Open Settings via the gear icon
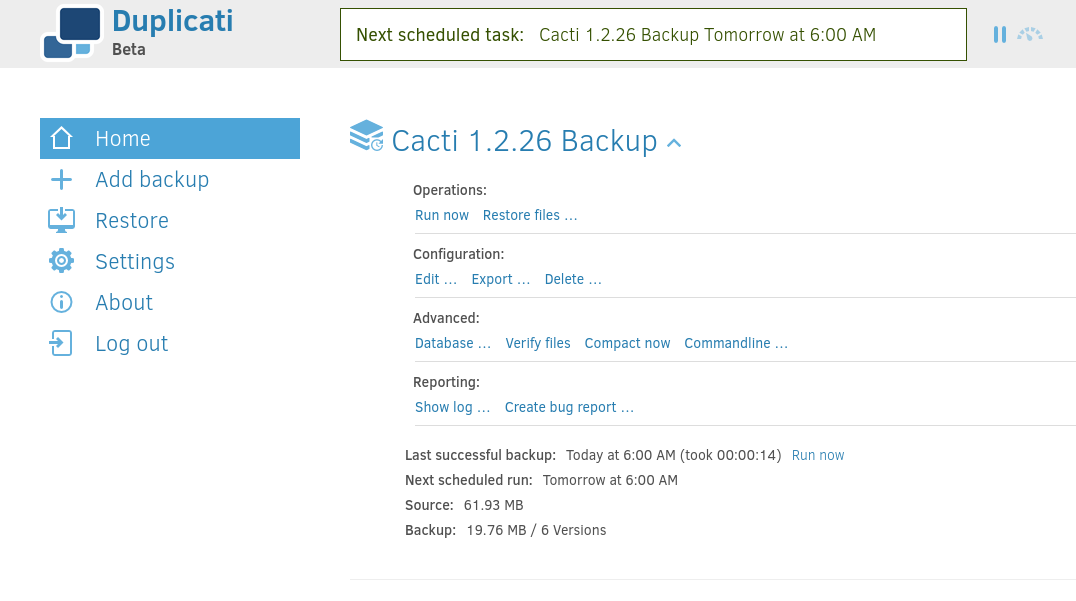Viewport: 1076px width, 601px height. pyautogui.click(x=61, y=261)
